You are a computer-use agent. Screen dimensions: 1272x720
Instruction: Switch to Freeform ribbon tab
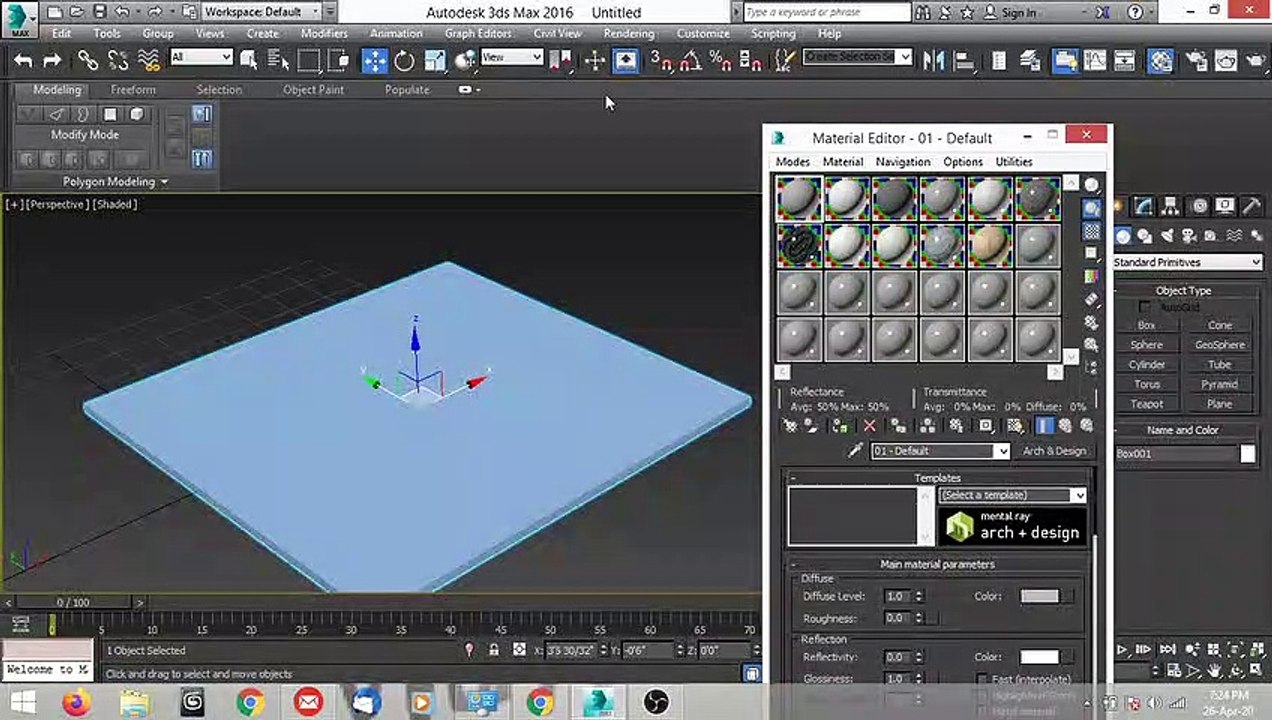[133, 90]
